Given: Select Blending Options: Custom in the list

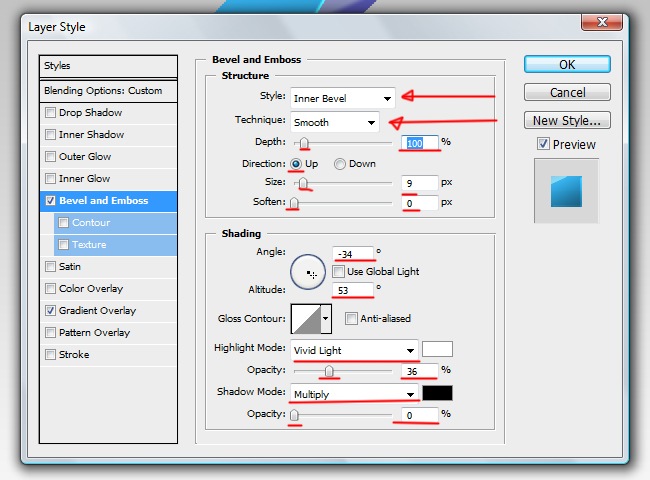Looking at the screenshot, I should (x=103, y=91).
